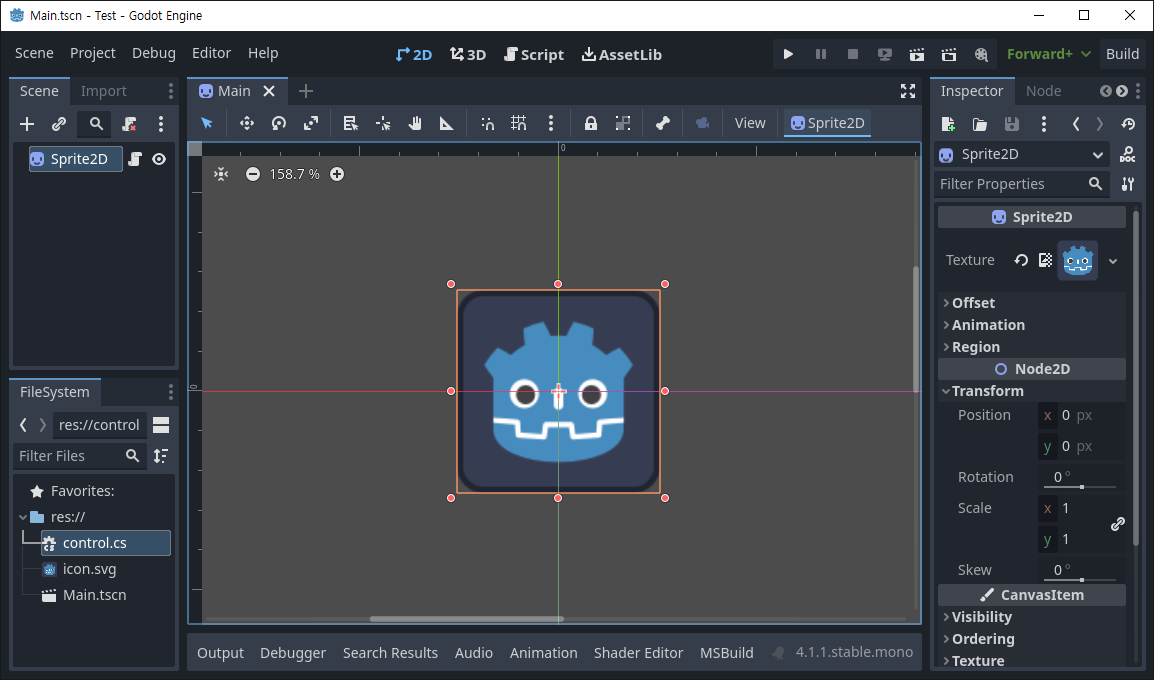
Task: Open the Texture resource dropdown arrow
Action: click(x=1113, y=261)
